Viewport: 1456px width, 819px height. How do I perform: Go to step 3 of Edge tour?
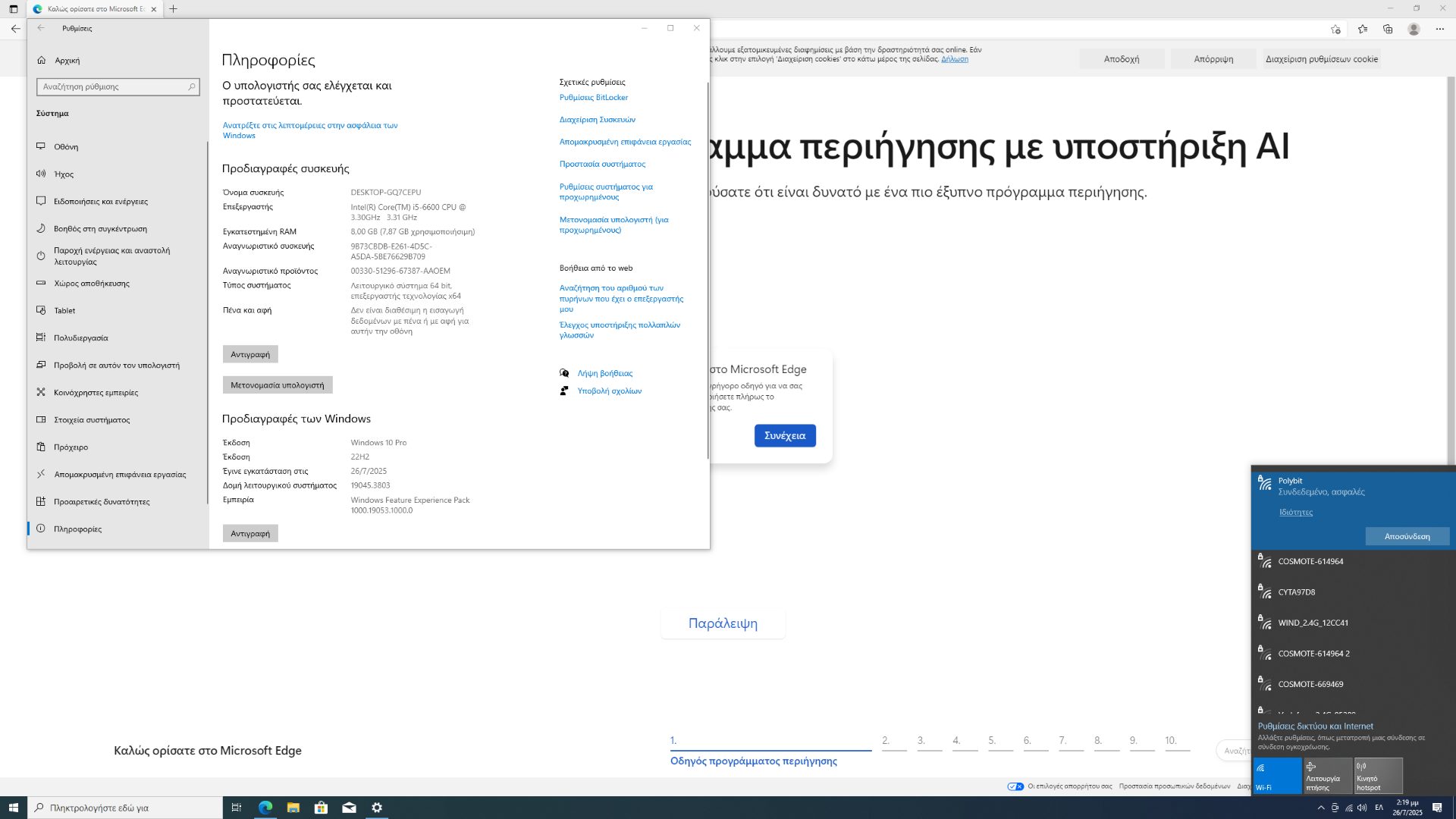click(x=930, y=742)
